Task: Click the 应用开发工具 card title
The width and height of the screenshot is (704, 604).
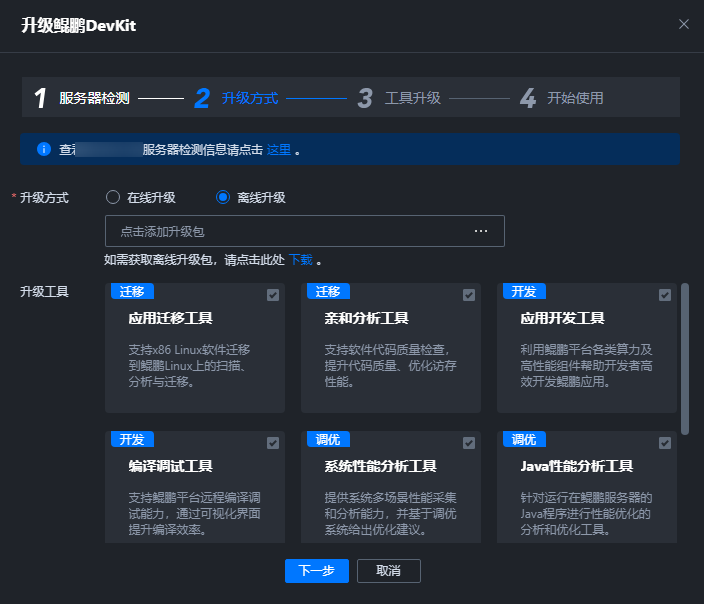Action: click(x=563, y=318)
